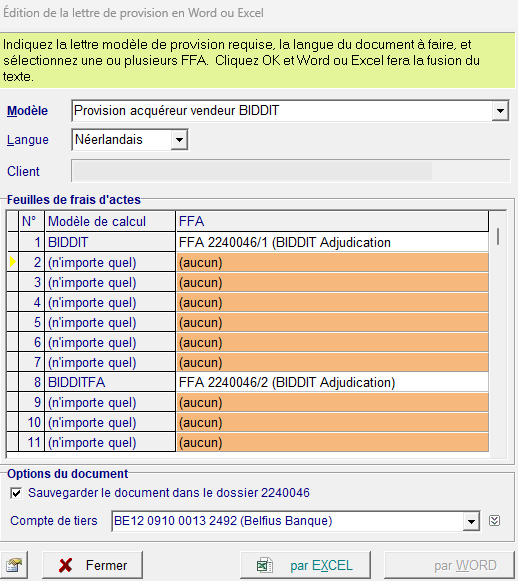The height and width of the screenshot is (581, 518).
Task: Click the settings icon button at bottom left
Action: 14,565
